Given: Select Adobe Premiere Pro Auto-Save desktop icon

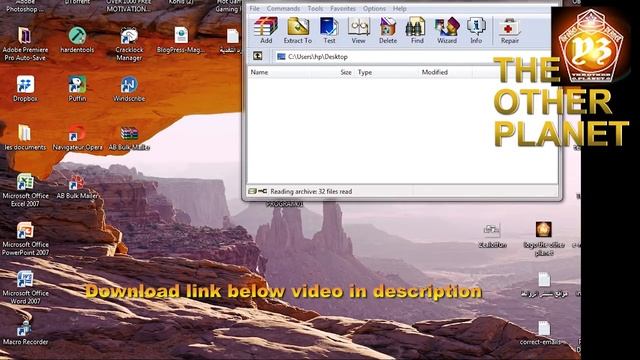Looking at the screenshot, I should [x=25, y=44].
